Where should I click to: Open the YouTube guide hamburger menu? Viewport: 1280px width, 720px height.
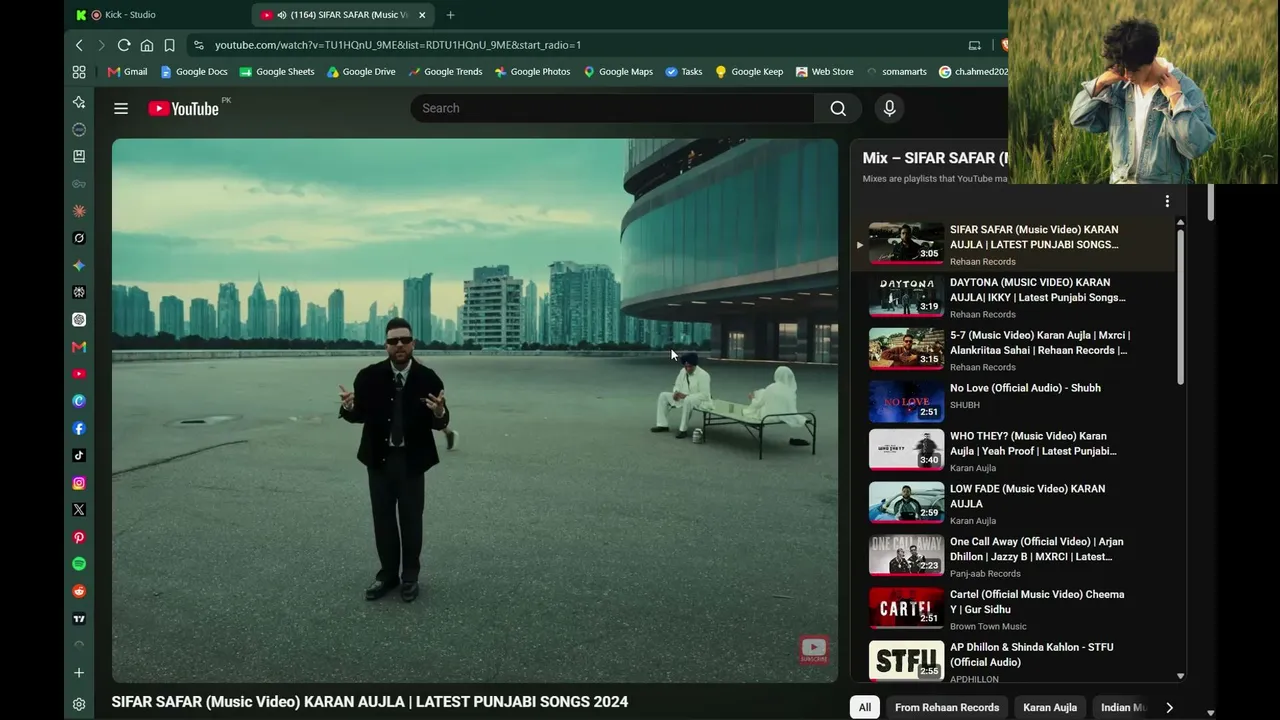(121, 109)
